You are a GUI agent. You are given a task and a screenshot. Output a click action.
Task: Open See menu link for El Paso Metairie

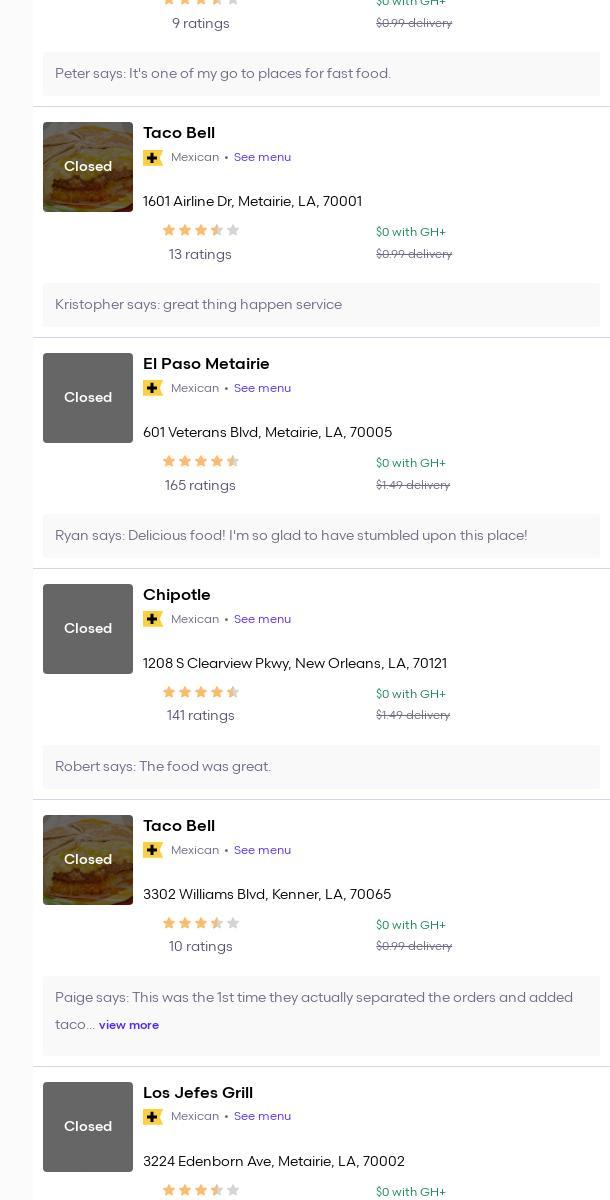coord(262,389)
